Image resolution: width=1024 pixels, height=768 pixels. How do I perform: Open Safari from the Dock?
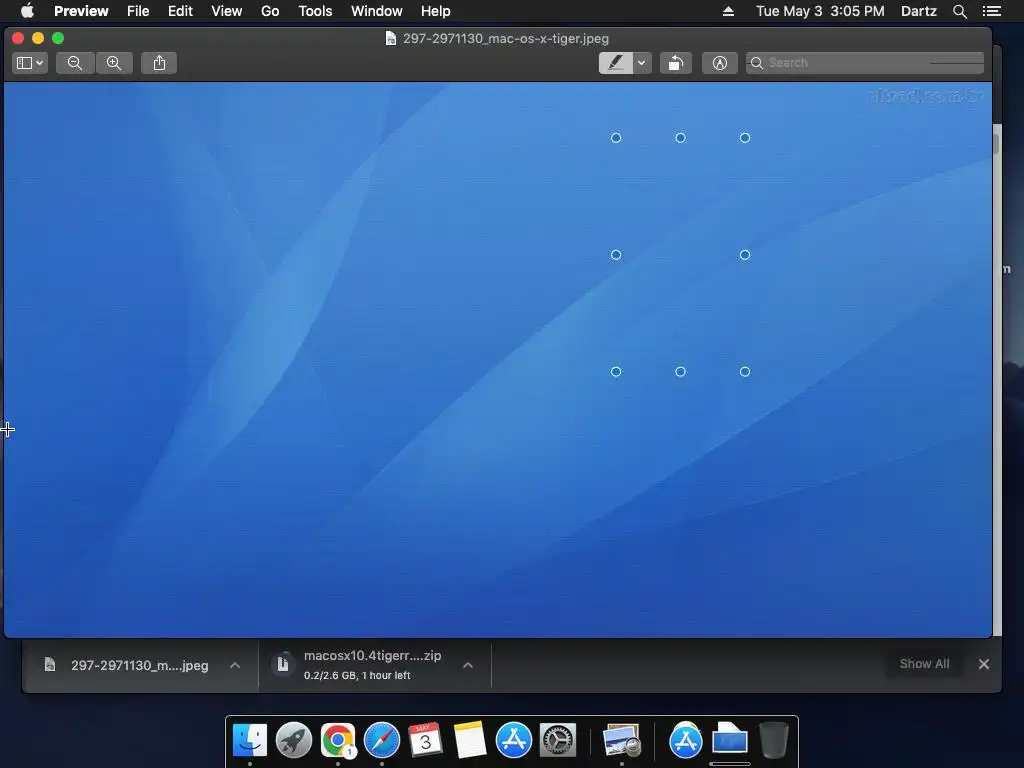382,740
